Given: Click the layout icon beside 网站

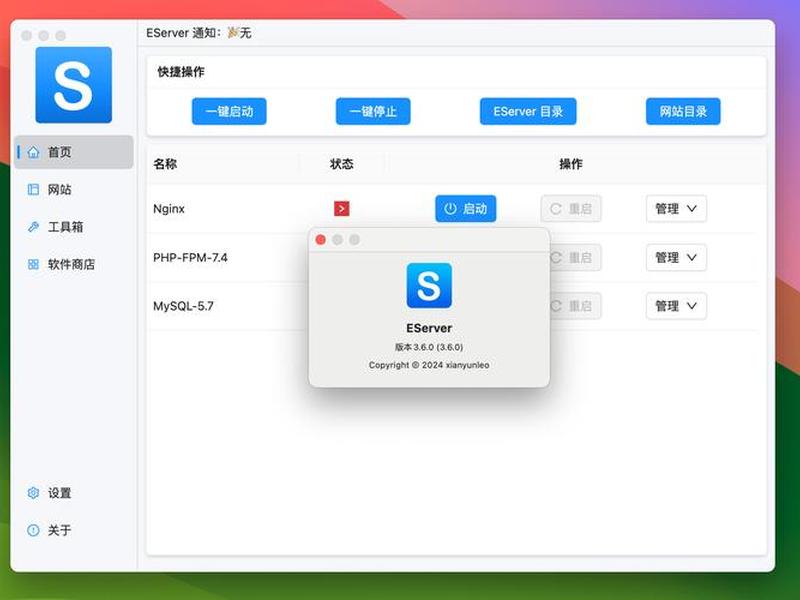Looking at the screenshot, I should 33,189.
